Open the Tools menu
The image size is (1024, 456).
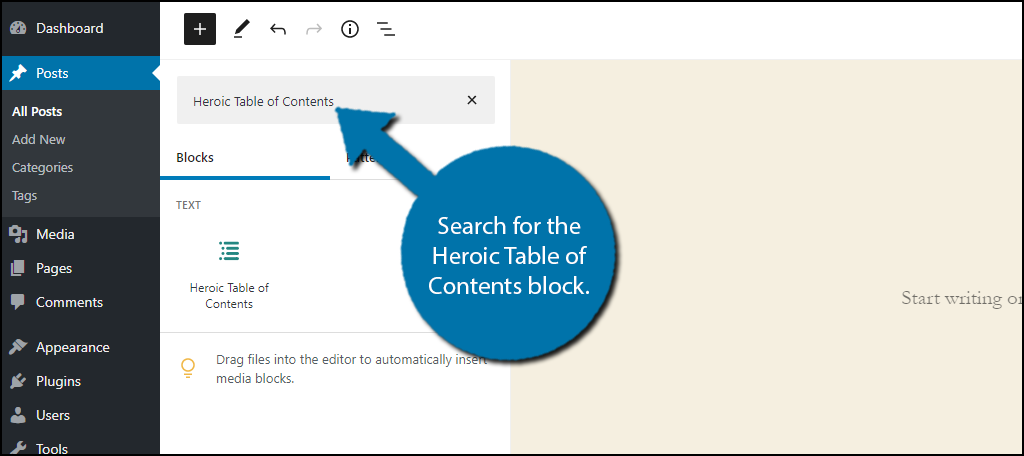(80, 446)
